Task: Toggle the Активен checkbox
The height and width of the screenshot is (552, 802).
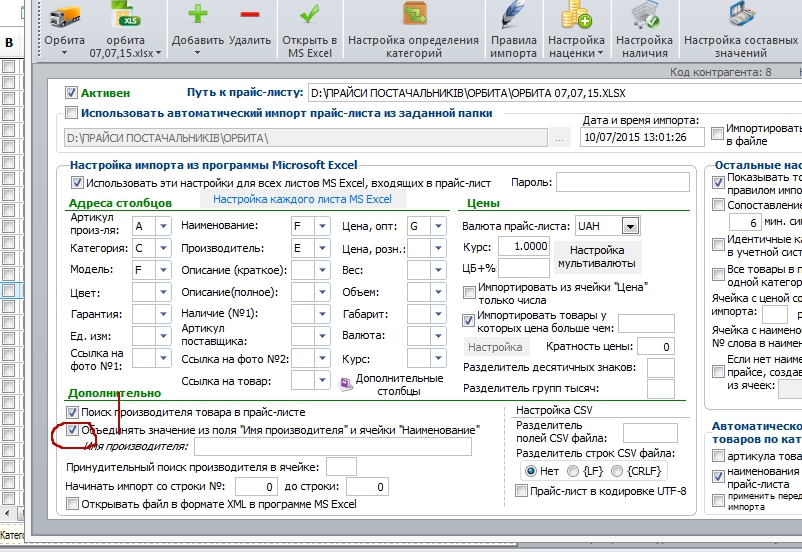Action: 71,93
